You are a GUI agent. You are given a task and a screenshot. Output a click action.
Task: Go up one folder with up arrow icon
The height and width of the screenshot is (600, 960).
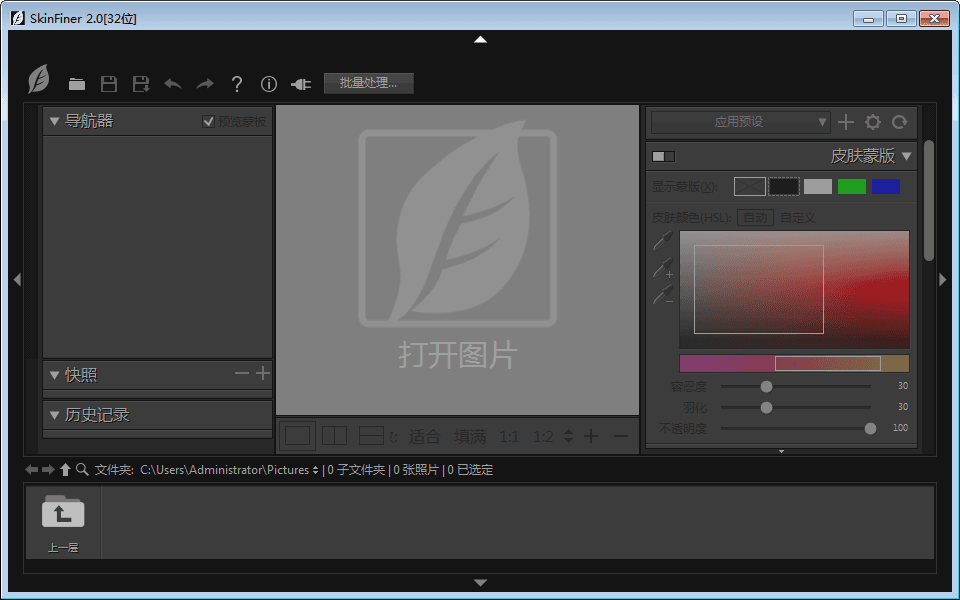66,470
